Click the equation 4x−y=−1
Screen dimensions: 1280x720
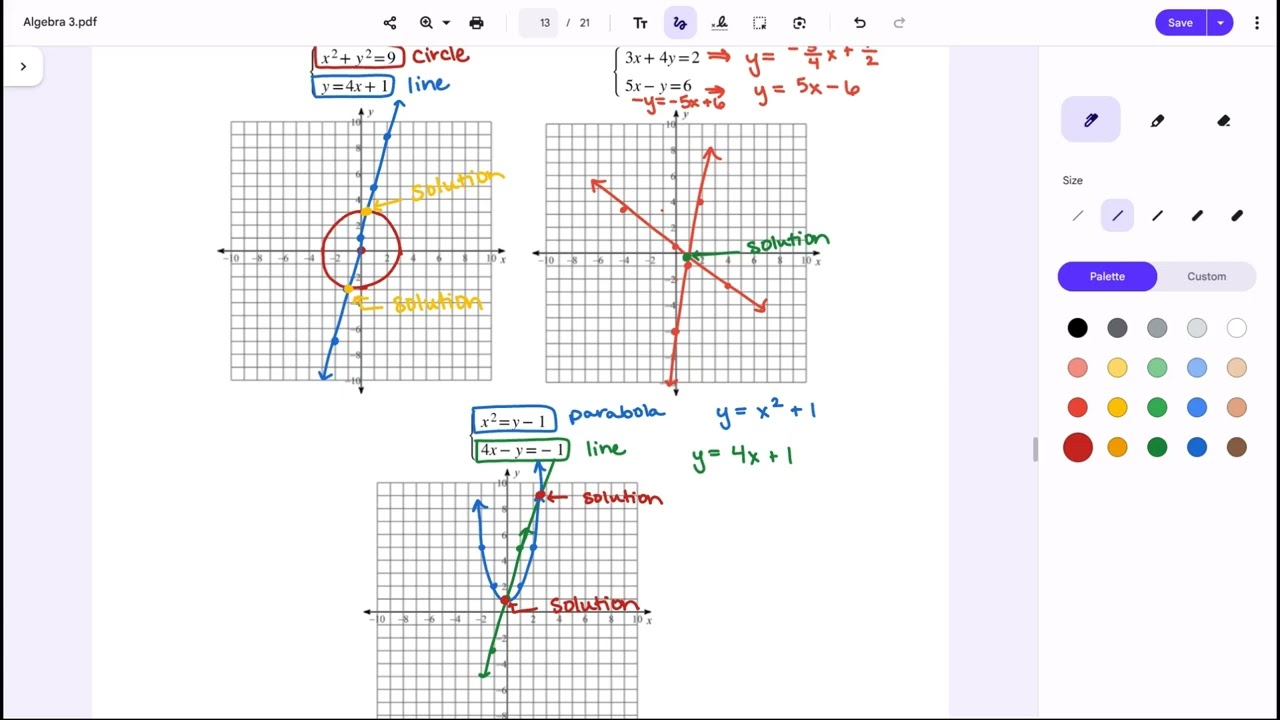pyautogui.click(x=521, y=450)
